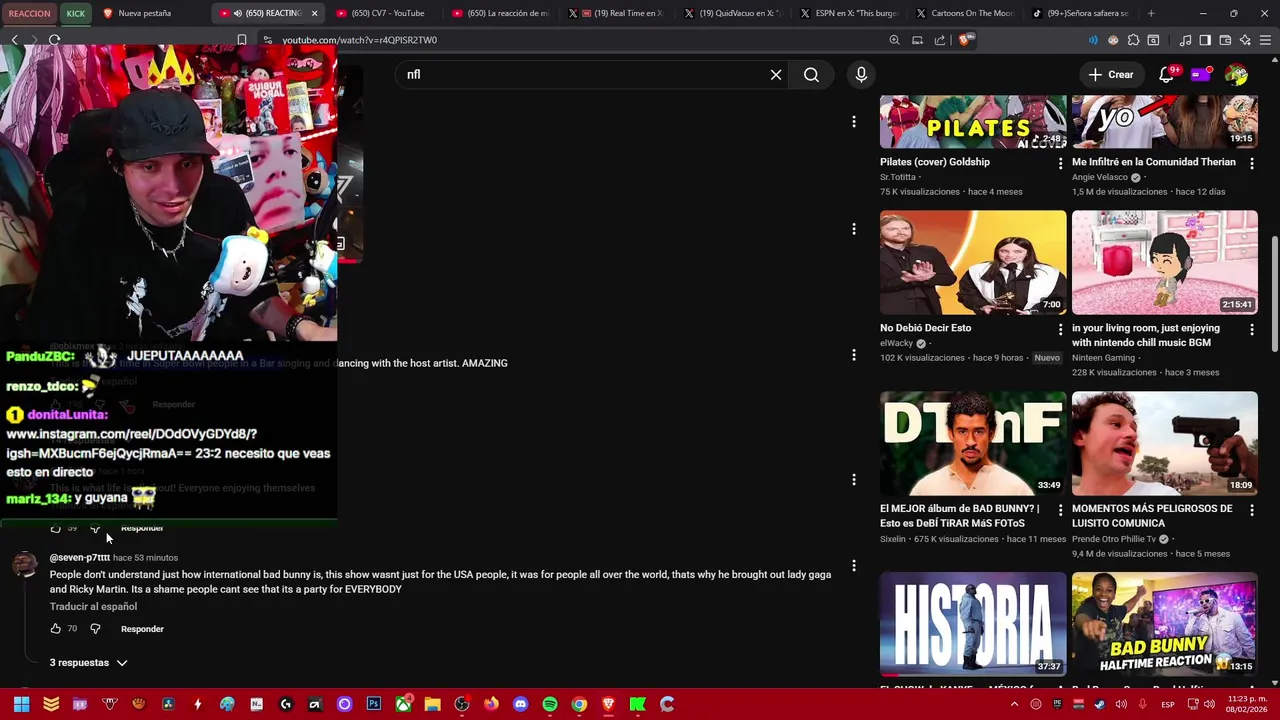Click the page vertical scrollbar

tap(1274, 294)
